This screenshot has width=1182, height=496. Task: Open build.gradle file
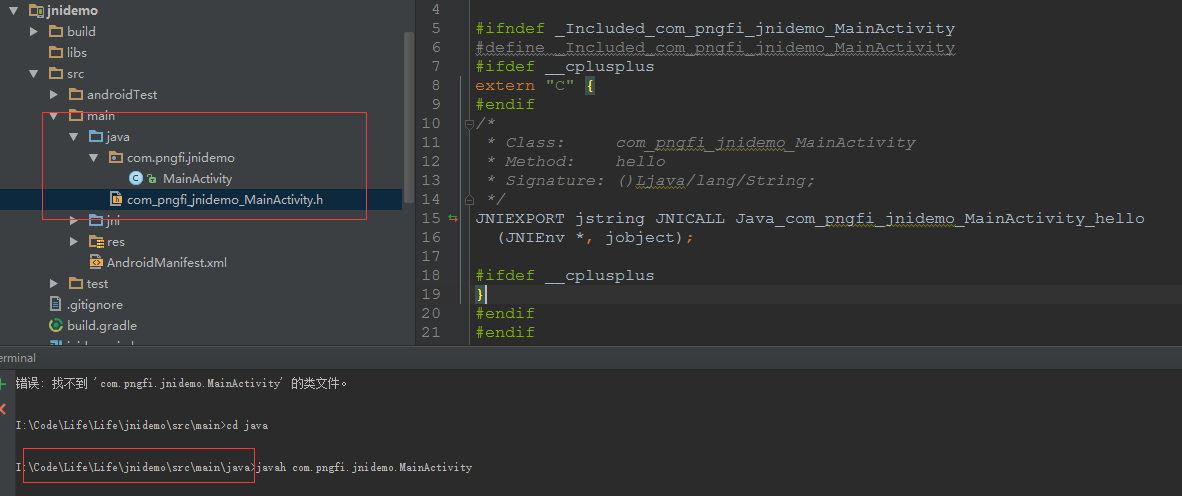point(102,326)
